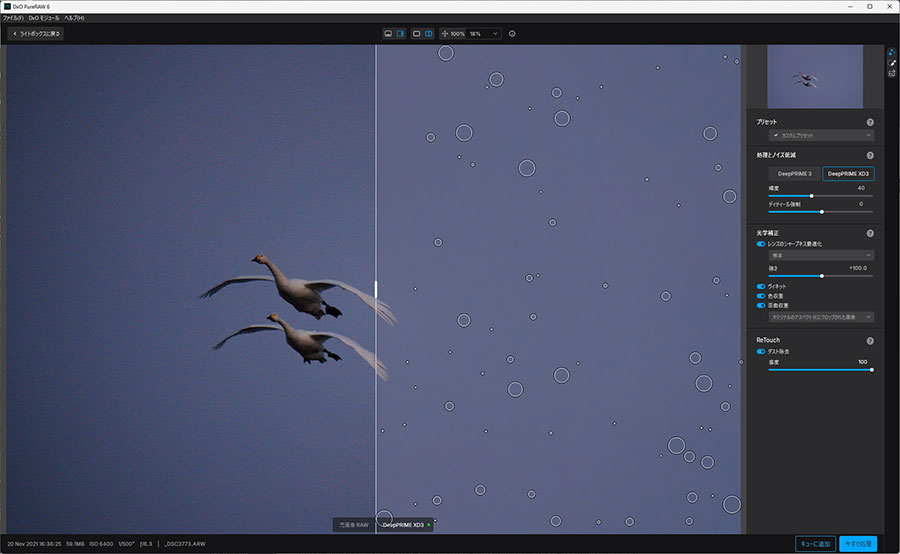Click the info icon in top toolbar
The image size is (900, 554).
coord(512,33)
